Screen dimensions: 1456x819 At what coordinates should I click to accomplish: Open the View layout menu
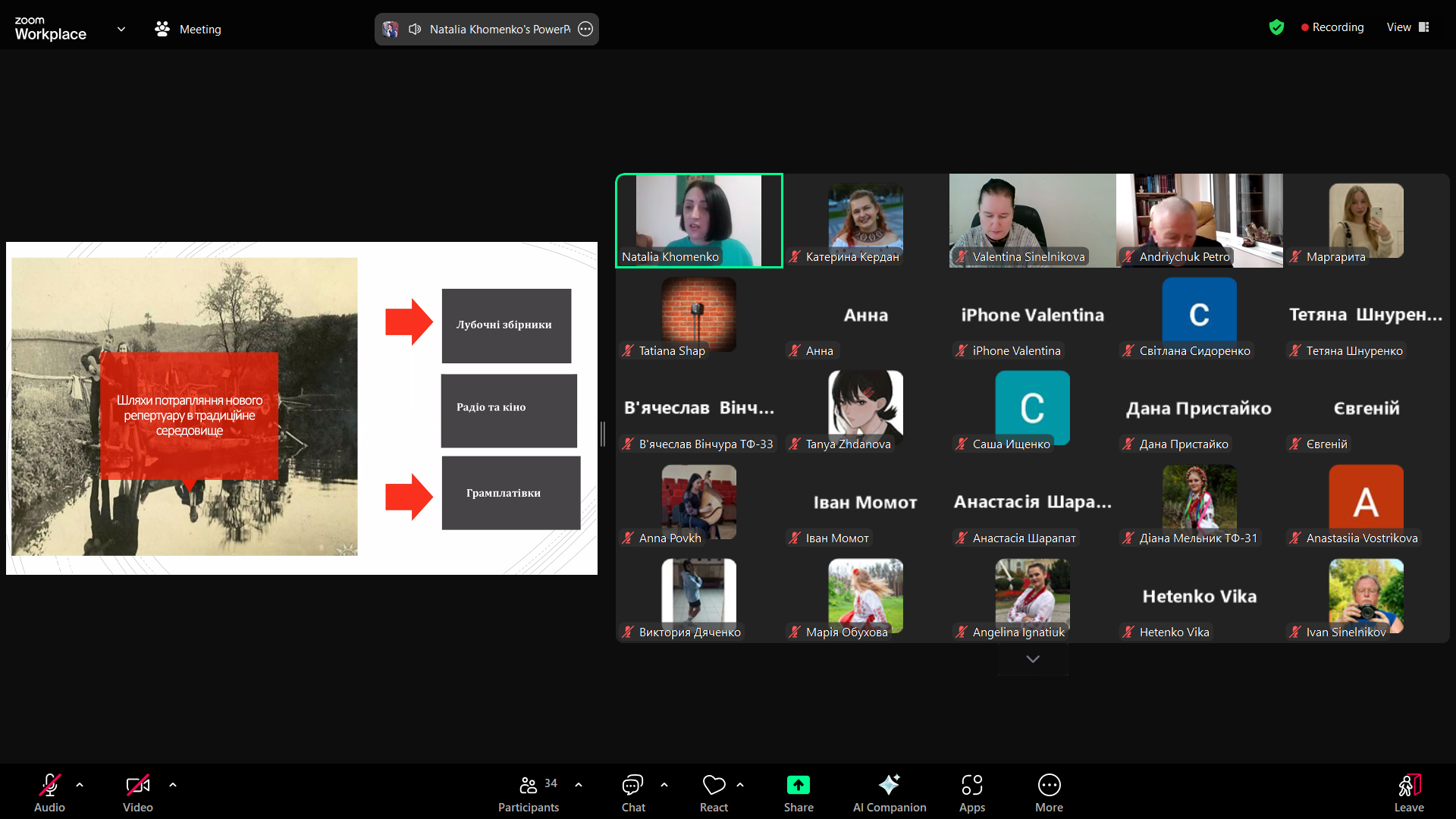tap(1408, 27)
